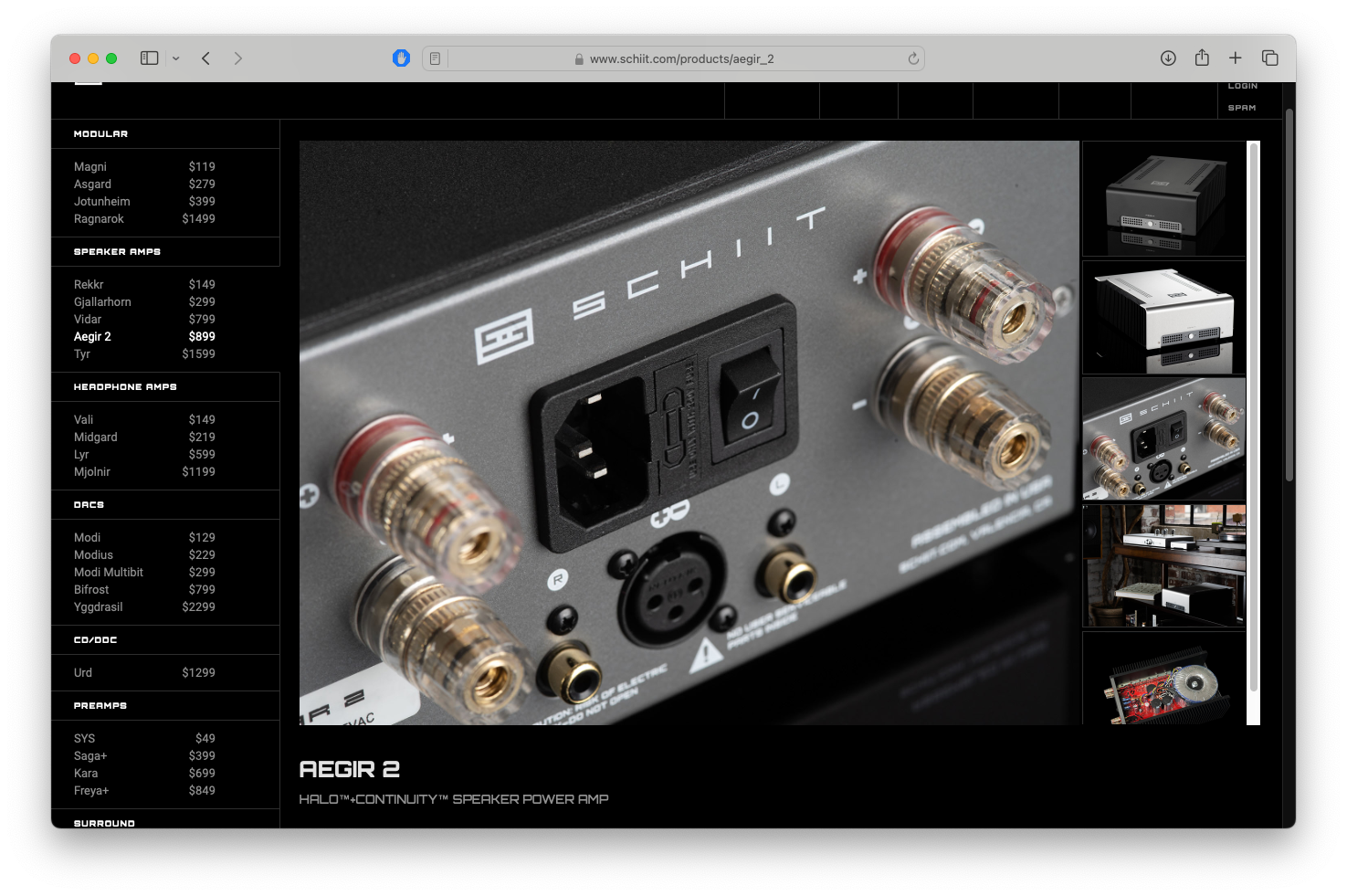Image resolution: width=1347 pixels, height=896 pixels.
Task: Click the main Aegir 2 product image
Action: [x=689, y=433]
